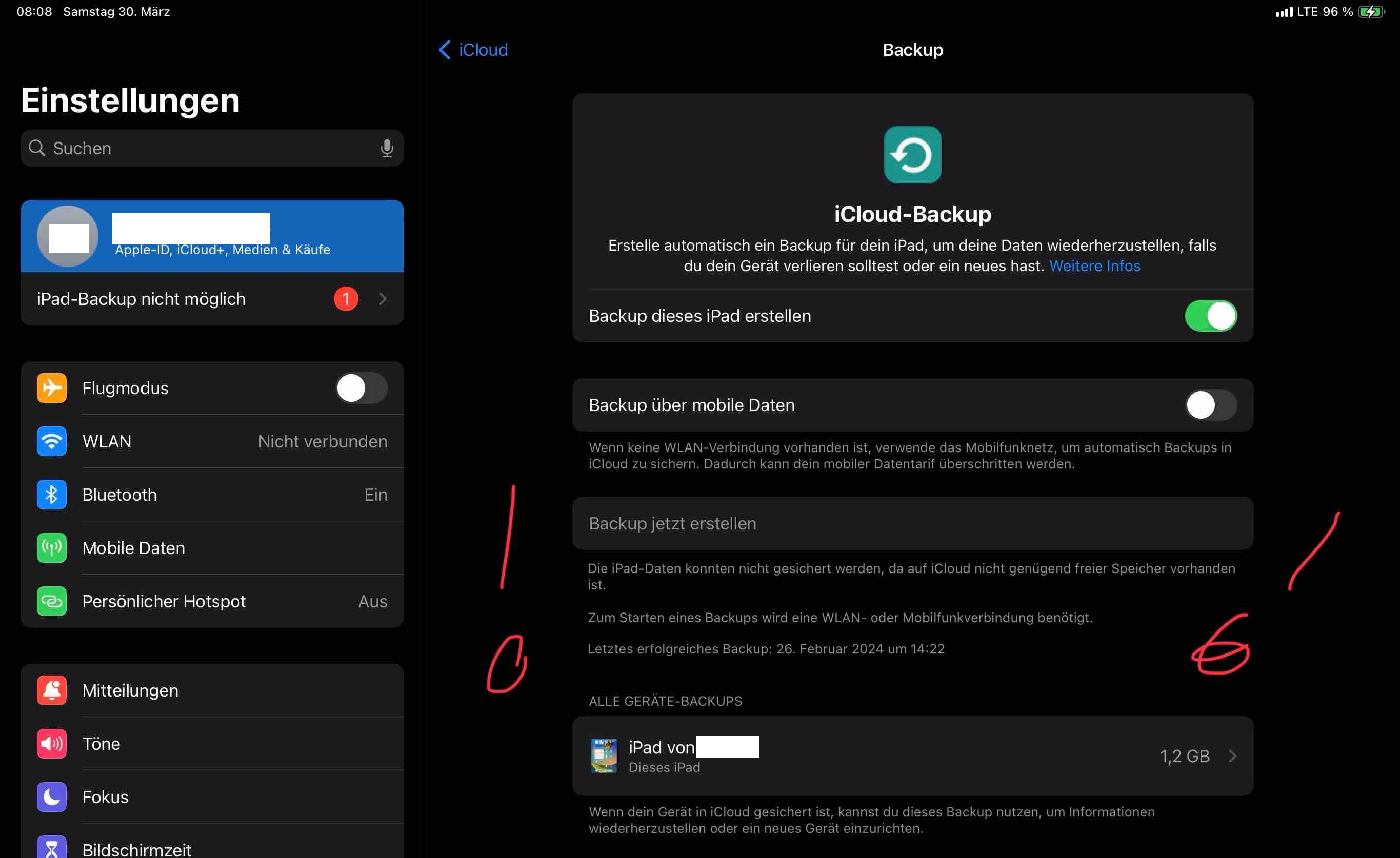The height and width of the screenshot is (858, 1400).
Task: Go back to iCloud using chevron
Action: 445,50
